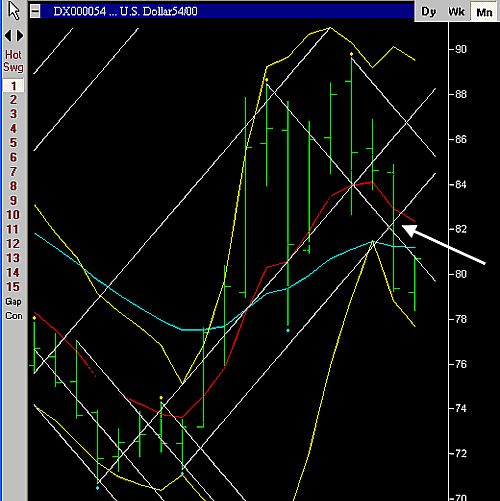Switch to the Mn monthly tab
The height and width of the screenshot is (501, 500).
point(484,12)
